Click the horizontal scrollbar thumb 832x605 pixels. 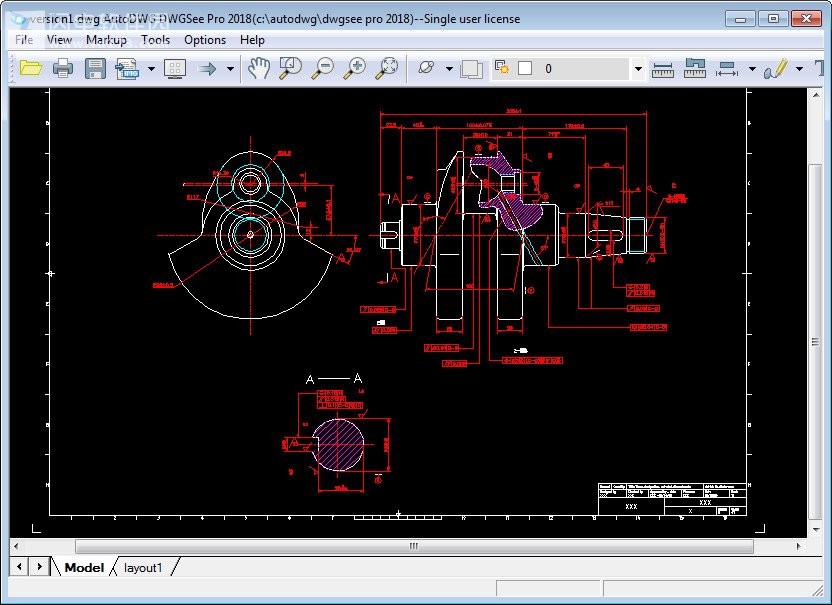coord(414,546)
